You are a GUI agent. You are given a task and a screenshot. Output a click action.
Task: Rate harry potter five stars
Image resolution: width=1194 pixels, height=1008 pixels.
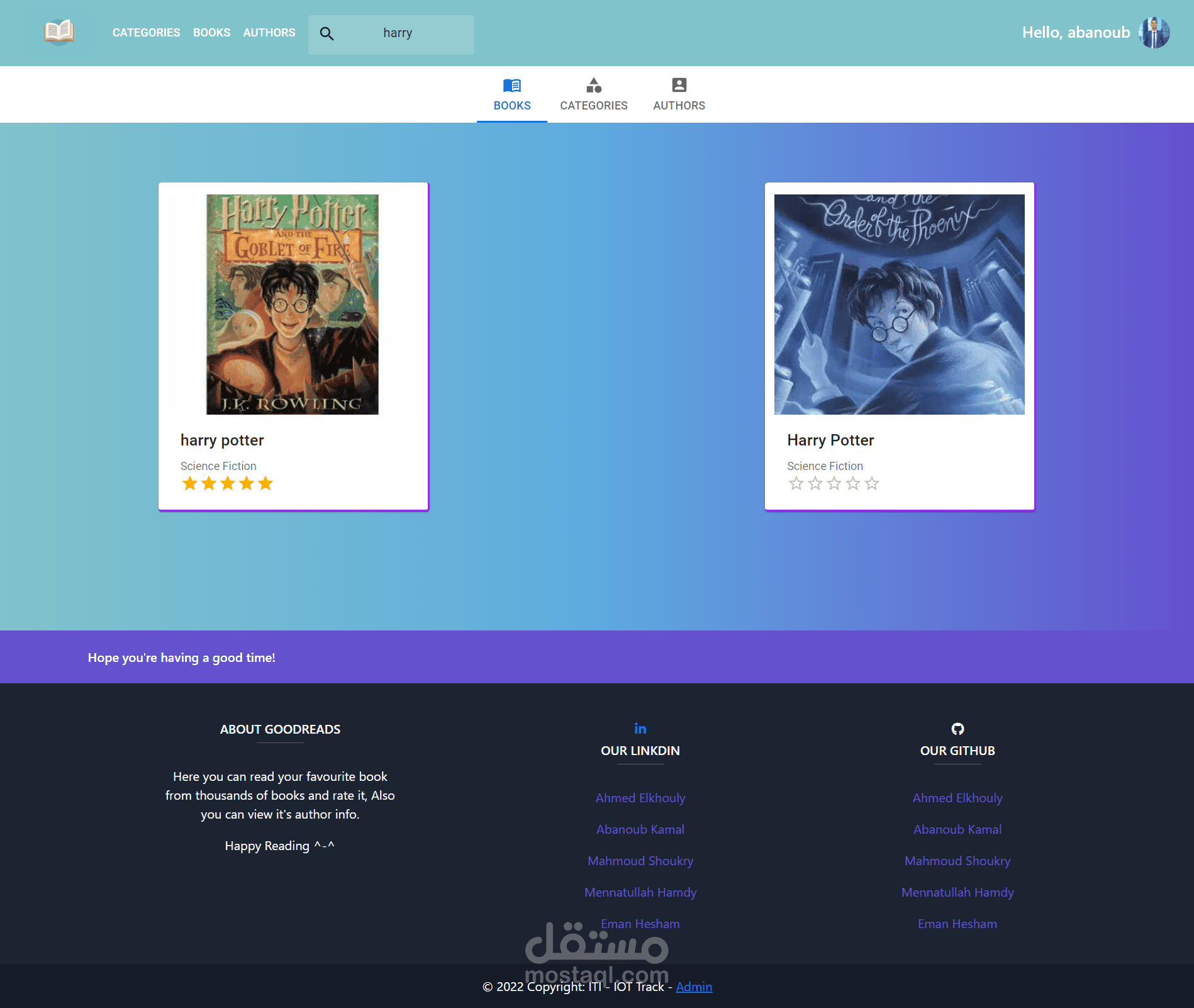265,483
